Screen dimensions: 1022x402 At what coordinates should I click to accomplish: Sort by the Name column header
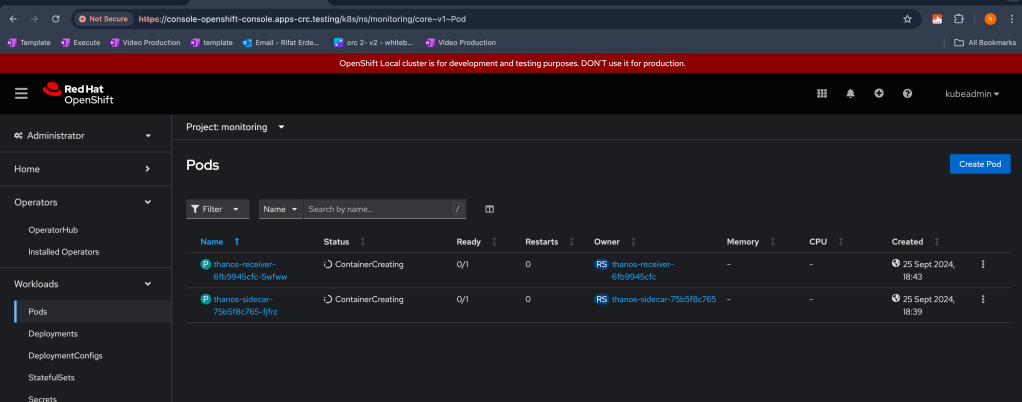click(220, 242)
